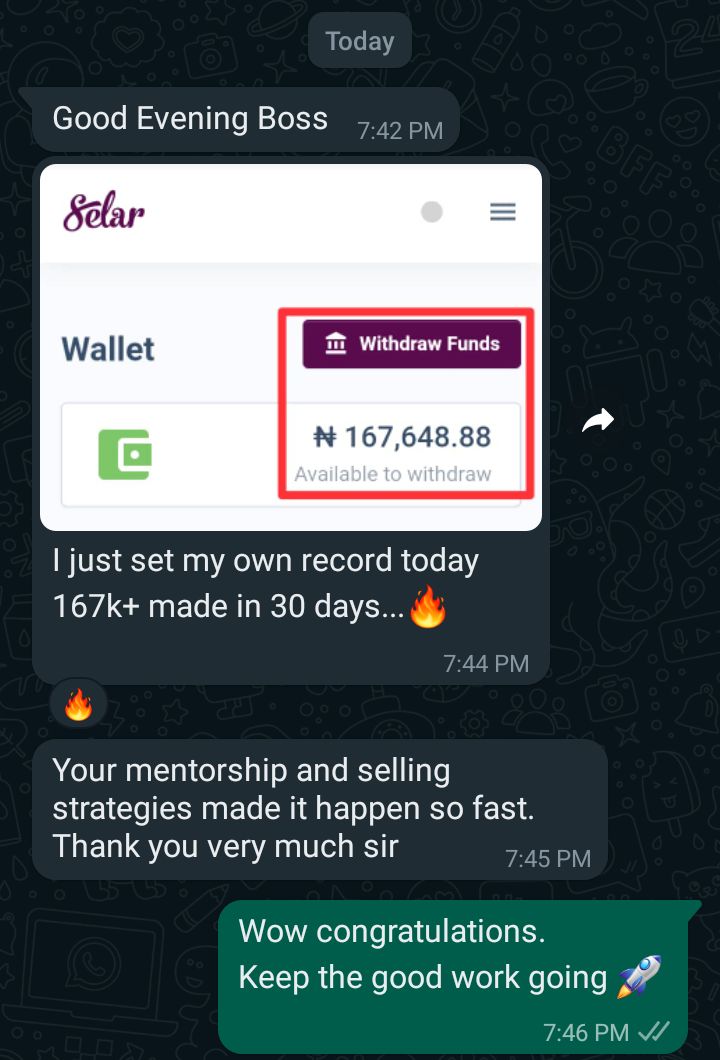
Task: Select the Good Evening Boss message
Action: pyautogui.click(x=190, y=119)
